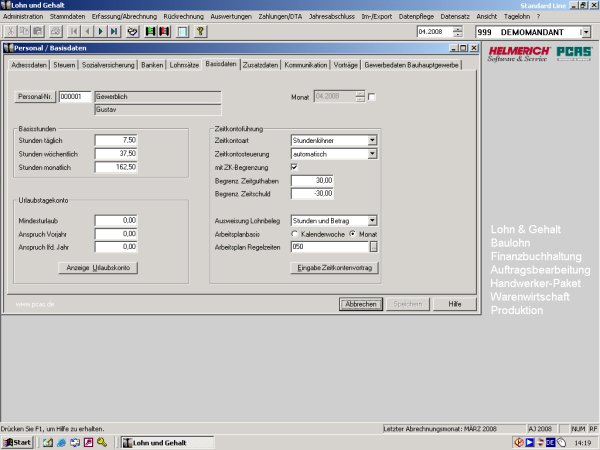Jump to the first record icon
Viewport: 600px width, 450px height.
tap(74, 31)
